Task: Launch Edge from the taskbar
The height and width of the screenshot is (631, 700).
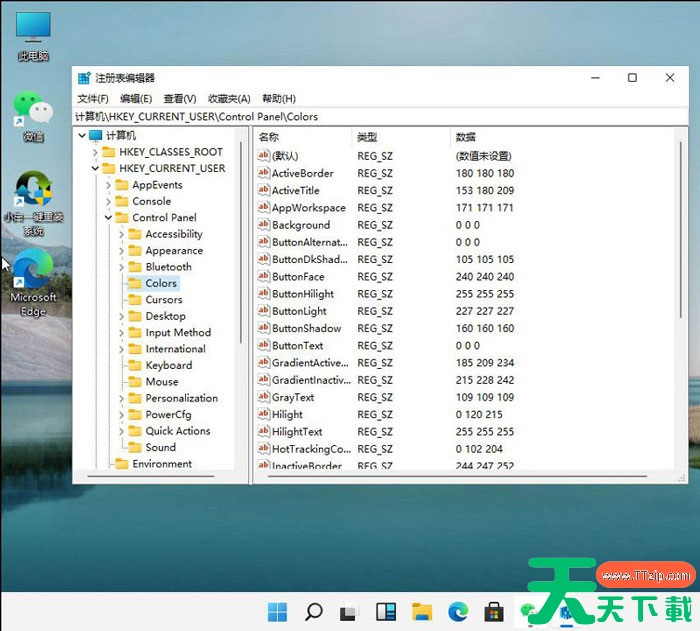Action: (458, 611)
